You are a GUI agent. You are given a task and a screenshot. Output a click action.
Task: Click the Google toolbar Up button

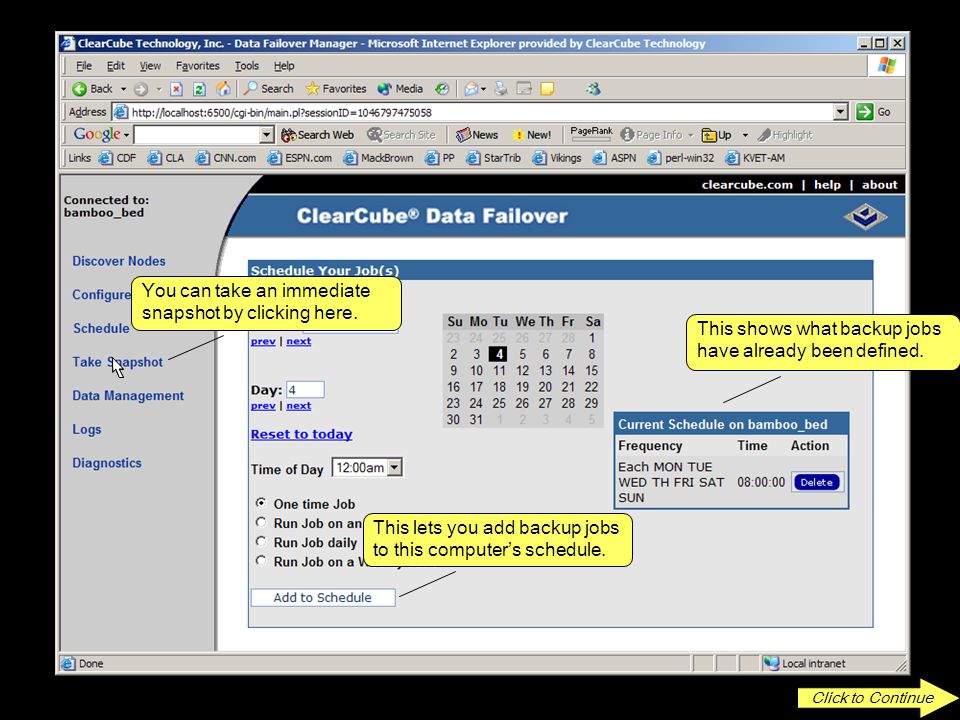tap(716, 135)
